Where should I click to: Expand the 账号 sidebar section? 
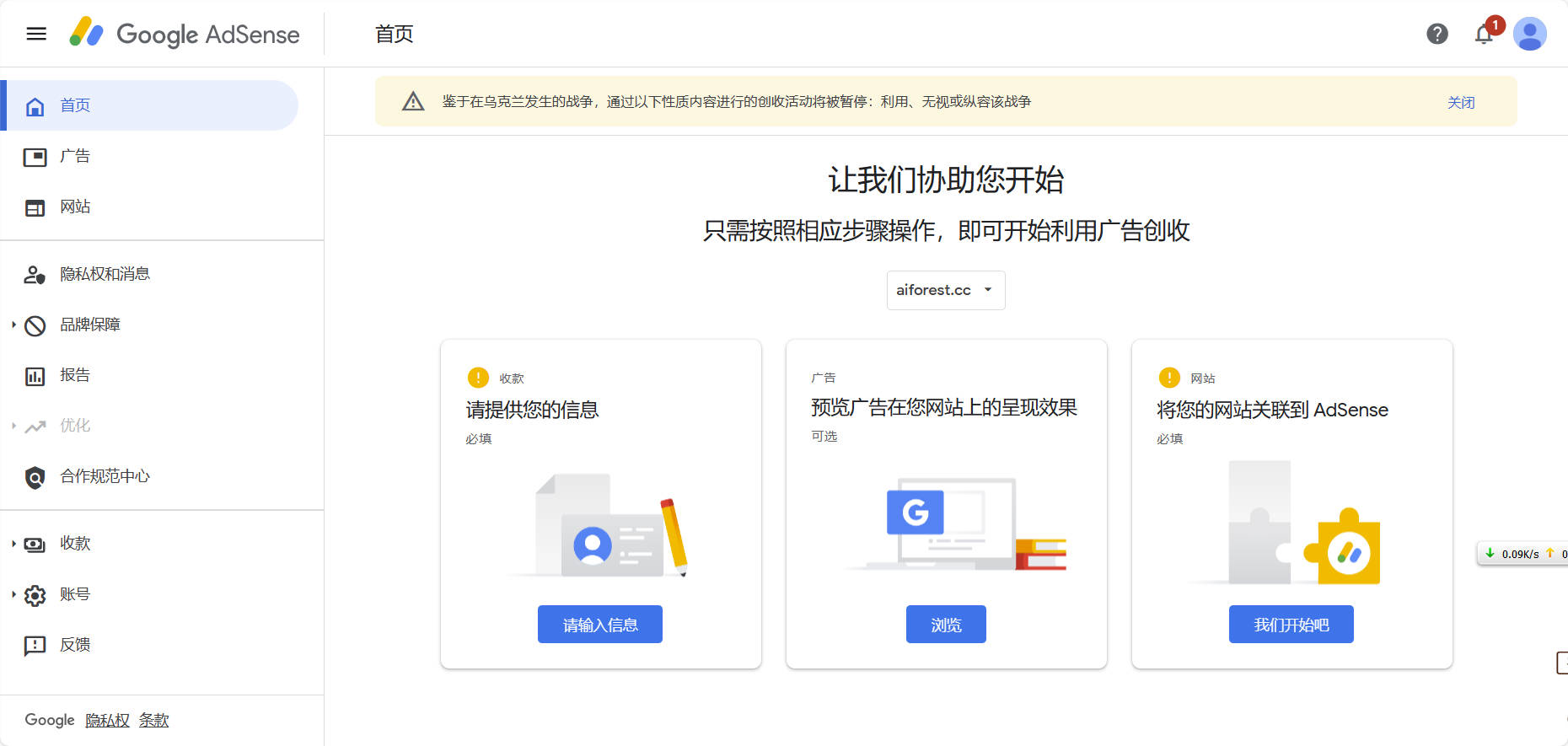[x=13, y=594]
